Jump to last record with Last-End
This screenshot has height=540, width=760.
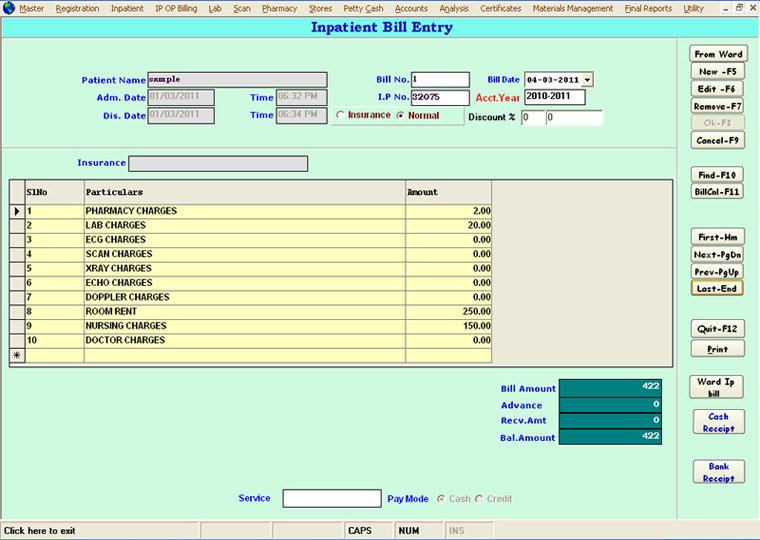[718, 288]
